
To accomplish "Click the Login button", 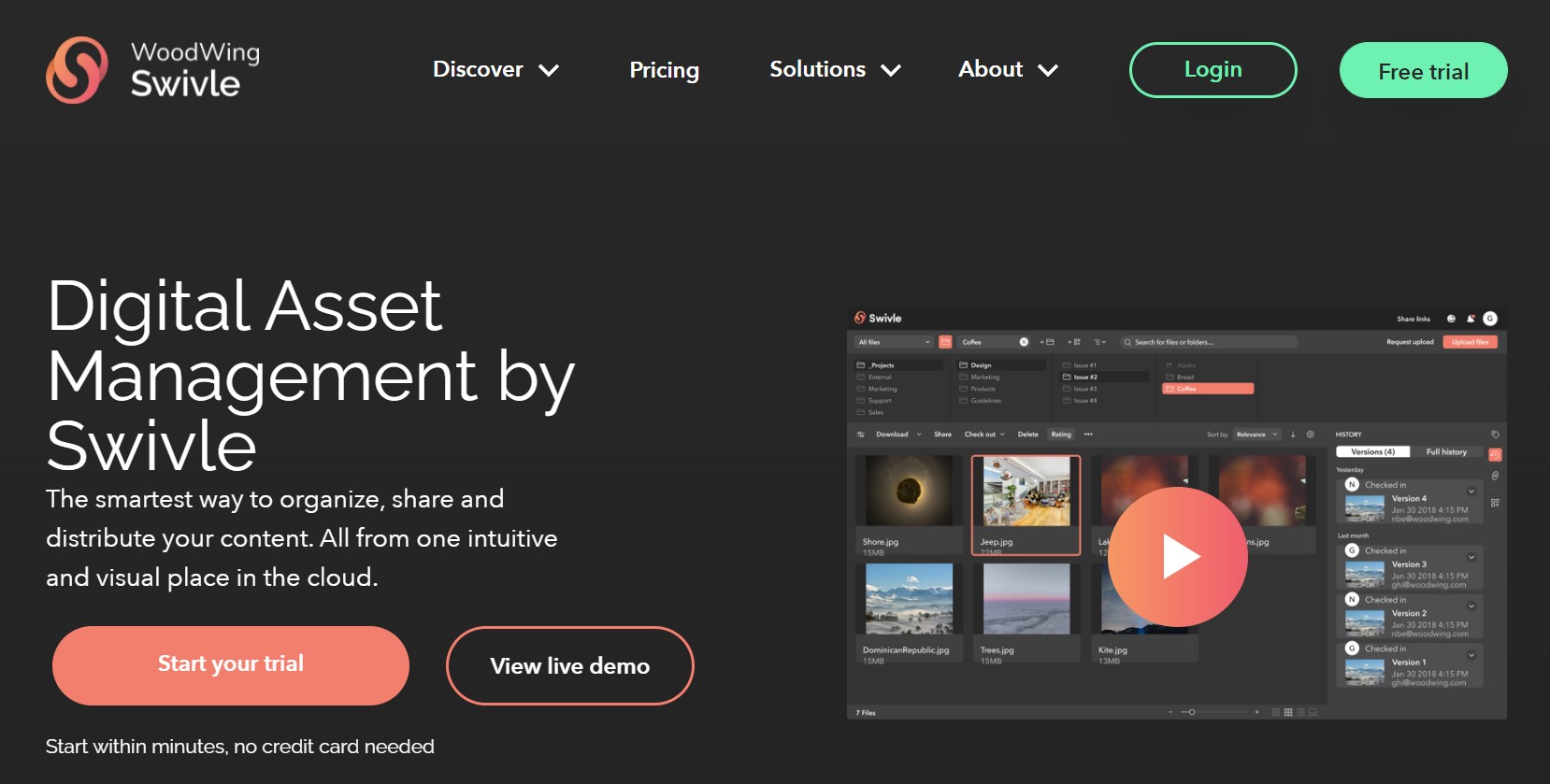I will click(x=1213, y=70).
